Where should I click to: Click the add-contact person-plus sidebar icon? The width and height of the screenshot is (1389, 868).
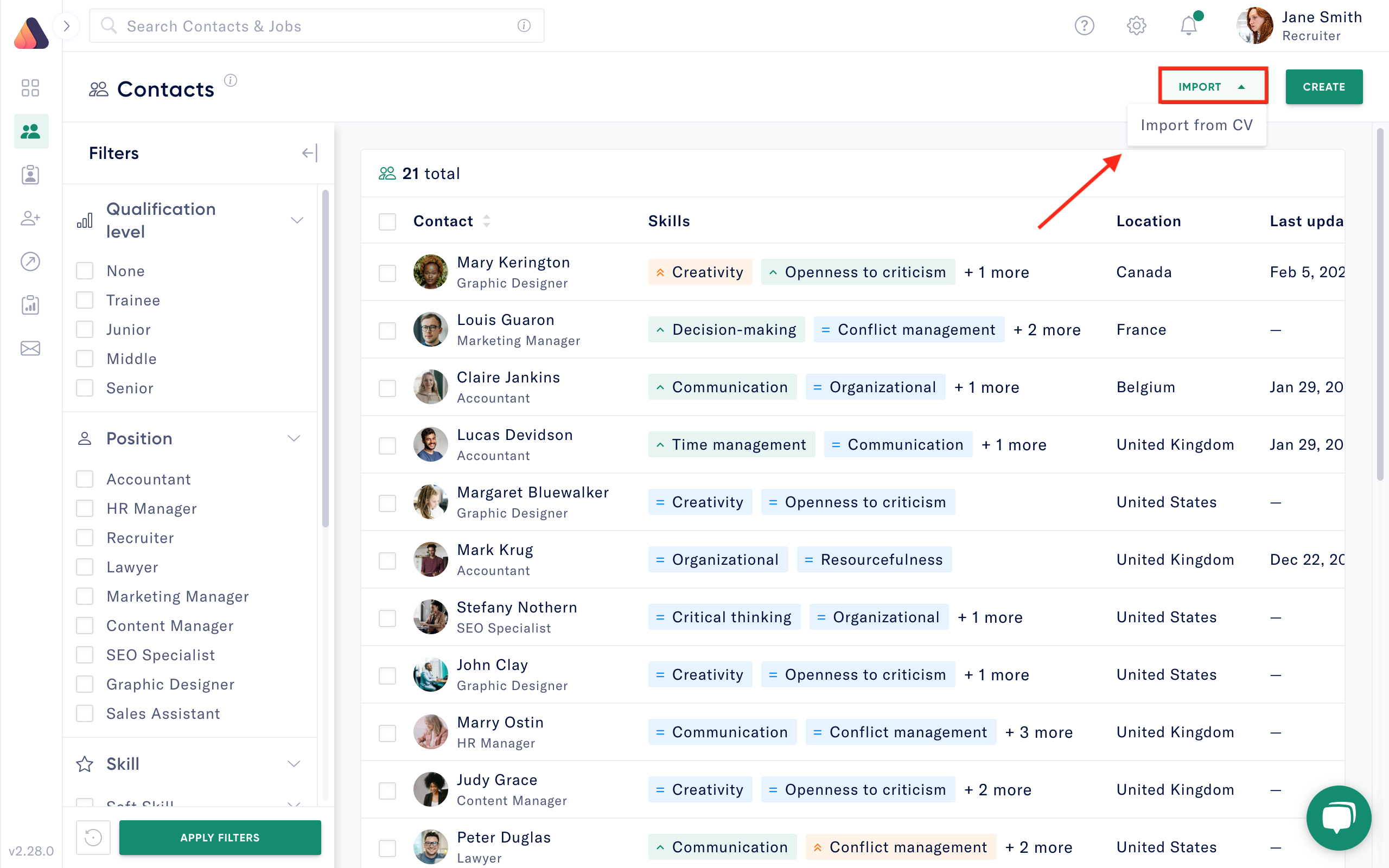[x=30, y=218]
